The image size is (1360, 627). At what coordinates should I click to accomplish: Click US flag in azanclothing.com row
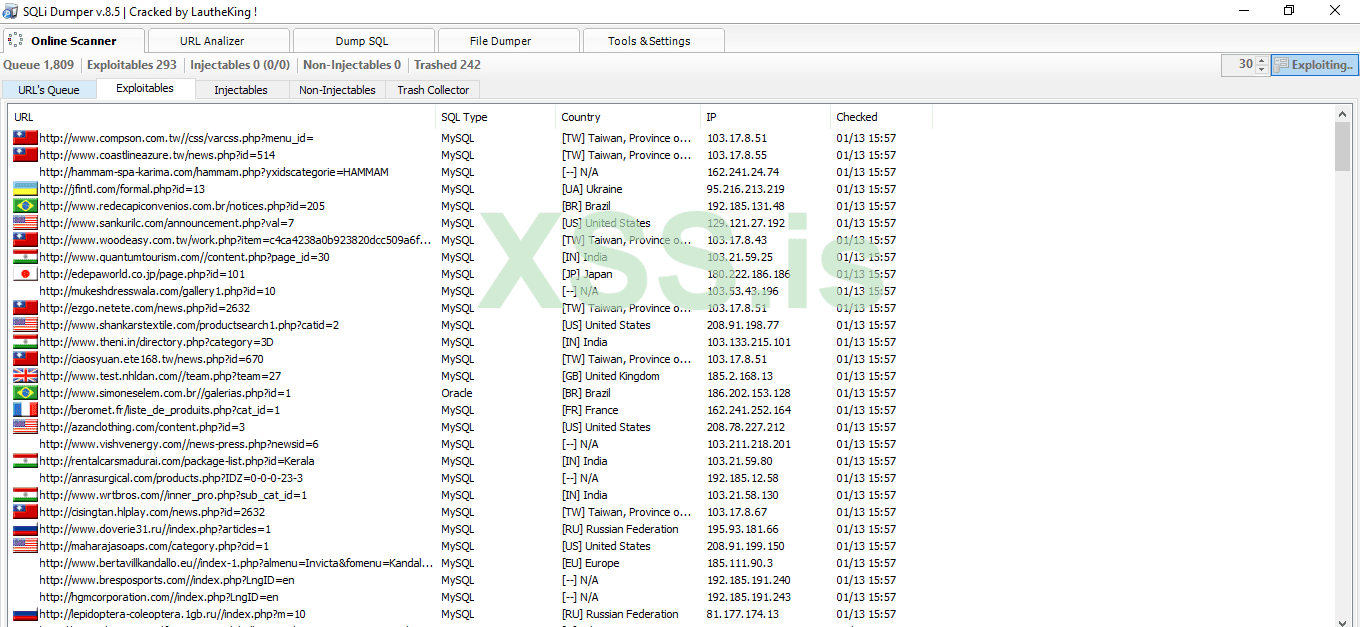(x=25, y=427)
